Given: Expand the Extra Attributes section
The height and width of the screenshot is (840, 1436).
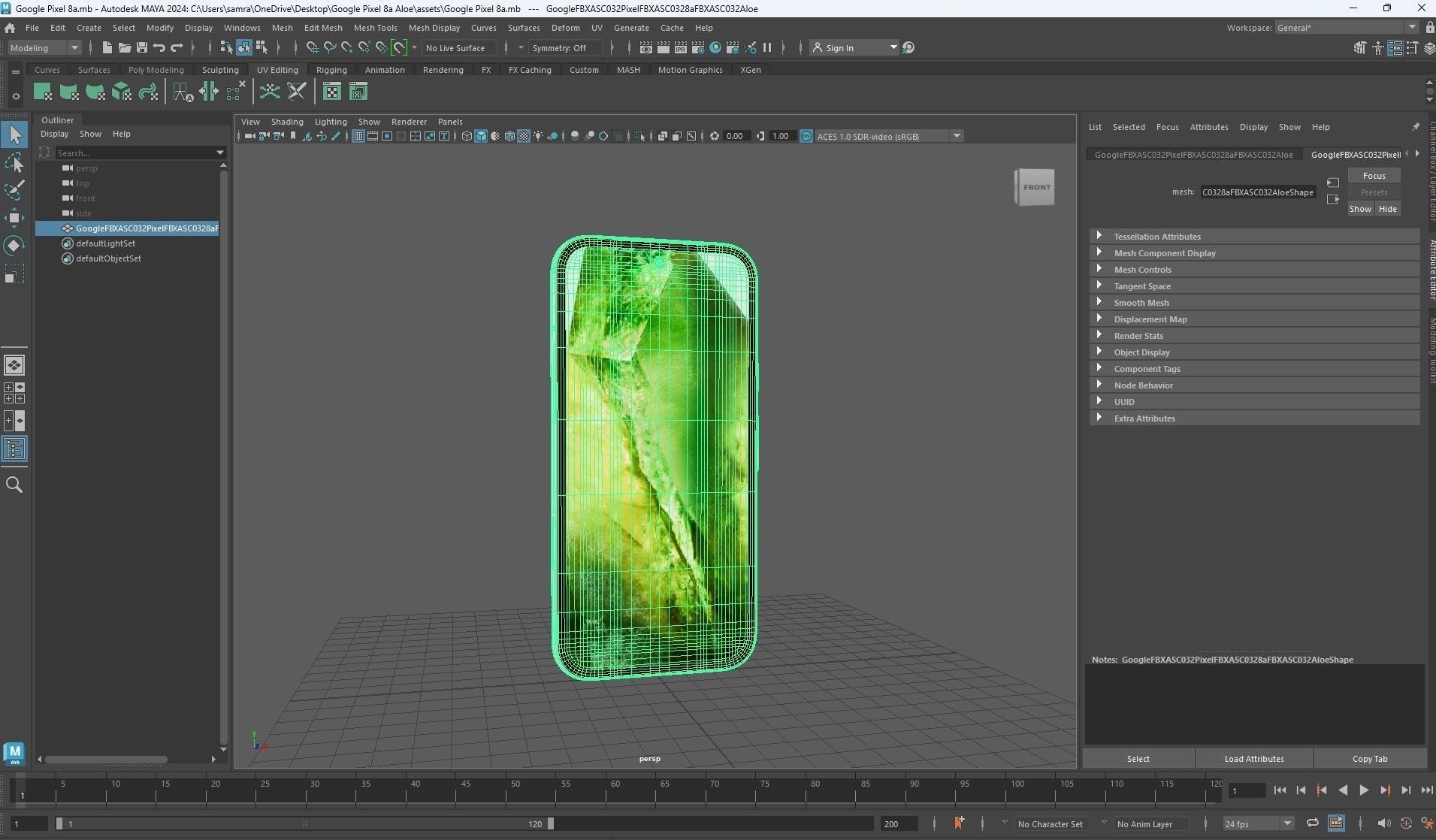Looking at the screenshot, I should click(1254, 418).
